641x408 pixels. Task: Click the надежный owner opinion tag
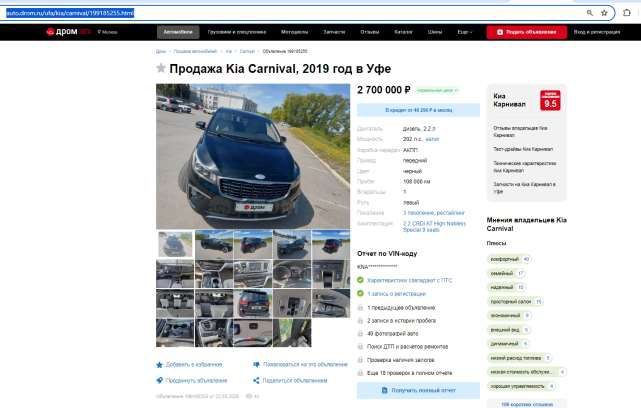(507, 287)
